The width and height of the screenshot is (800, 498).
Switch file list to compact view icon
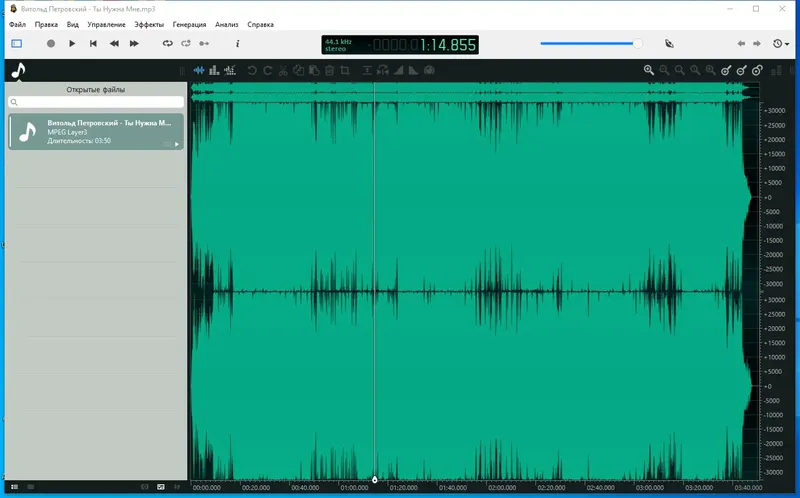click(x=31, y=487)
